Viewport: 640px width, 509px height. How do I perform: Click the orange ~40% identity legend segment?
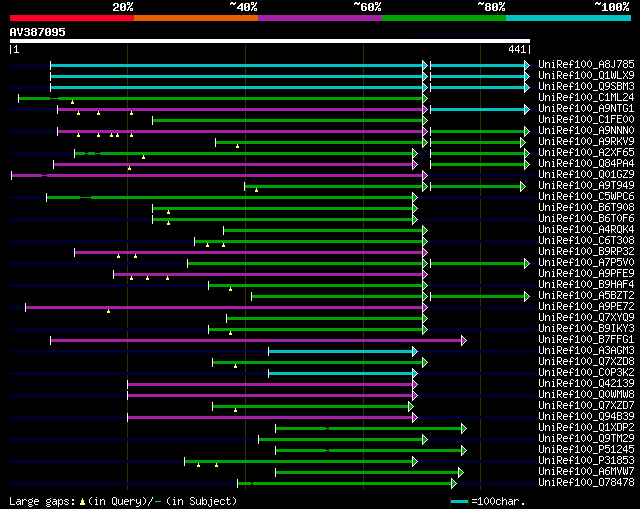(196, 18)
